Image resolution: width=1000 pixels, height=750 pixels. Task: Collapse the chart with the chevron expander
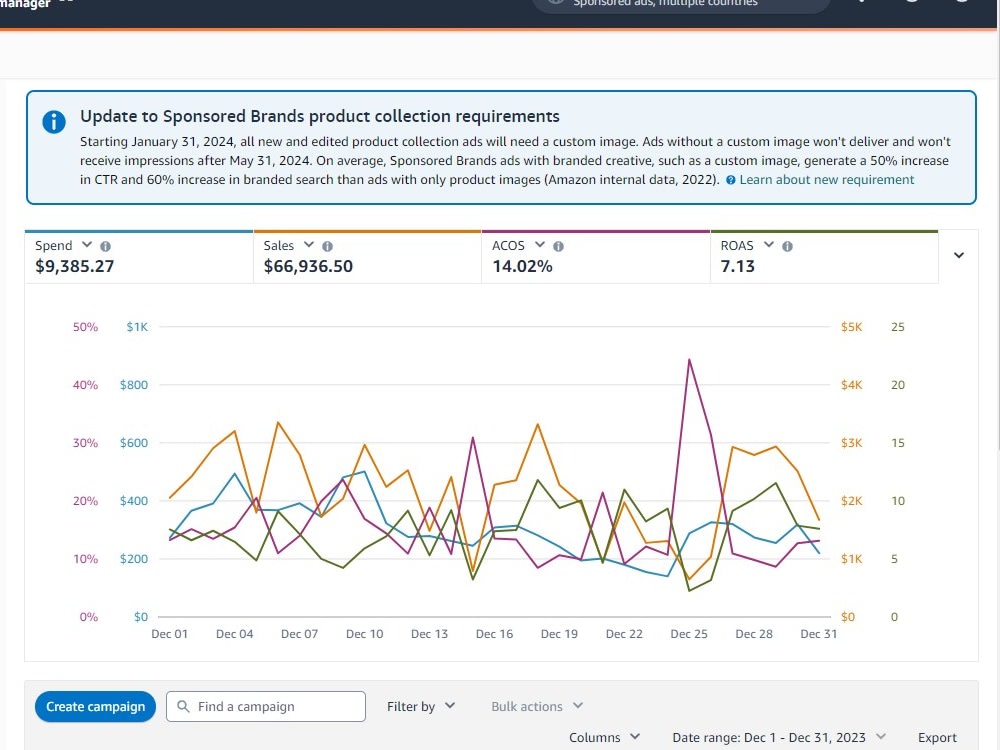tap(959, 255)
